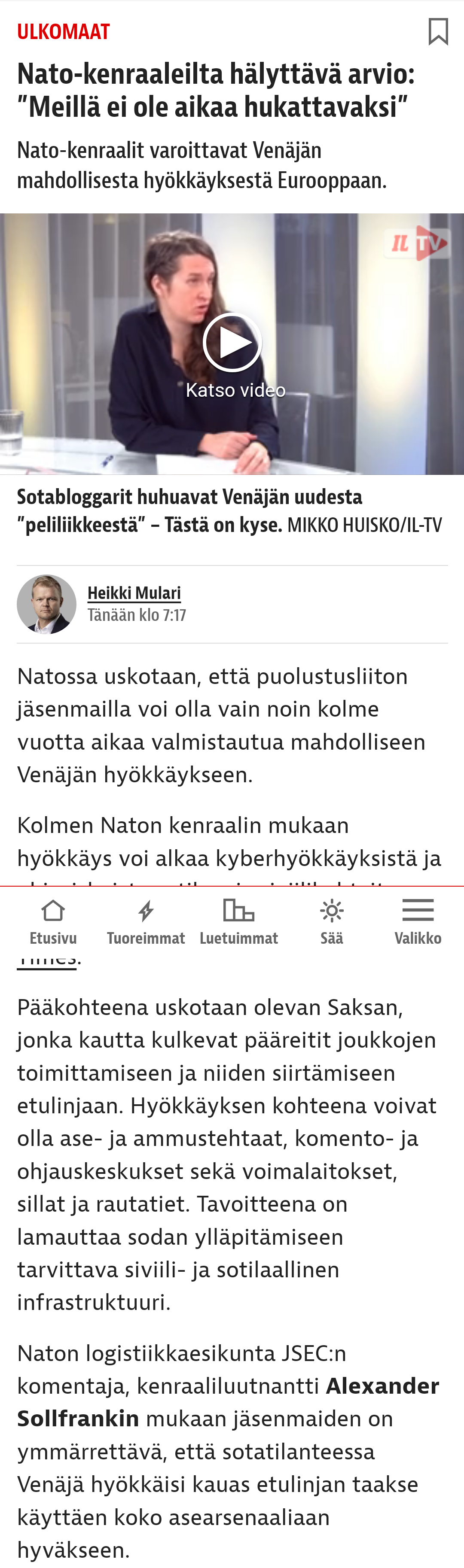Open Sää weather sun icon

coord(332,911)
